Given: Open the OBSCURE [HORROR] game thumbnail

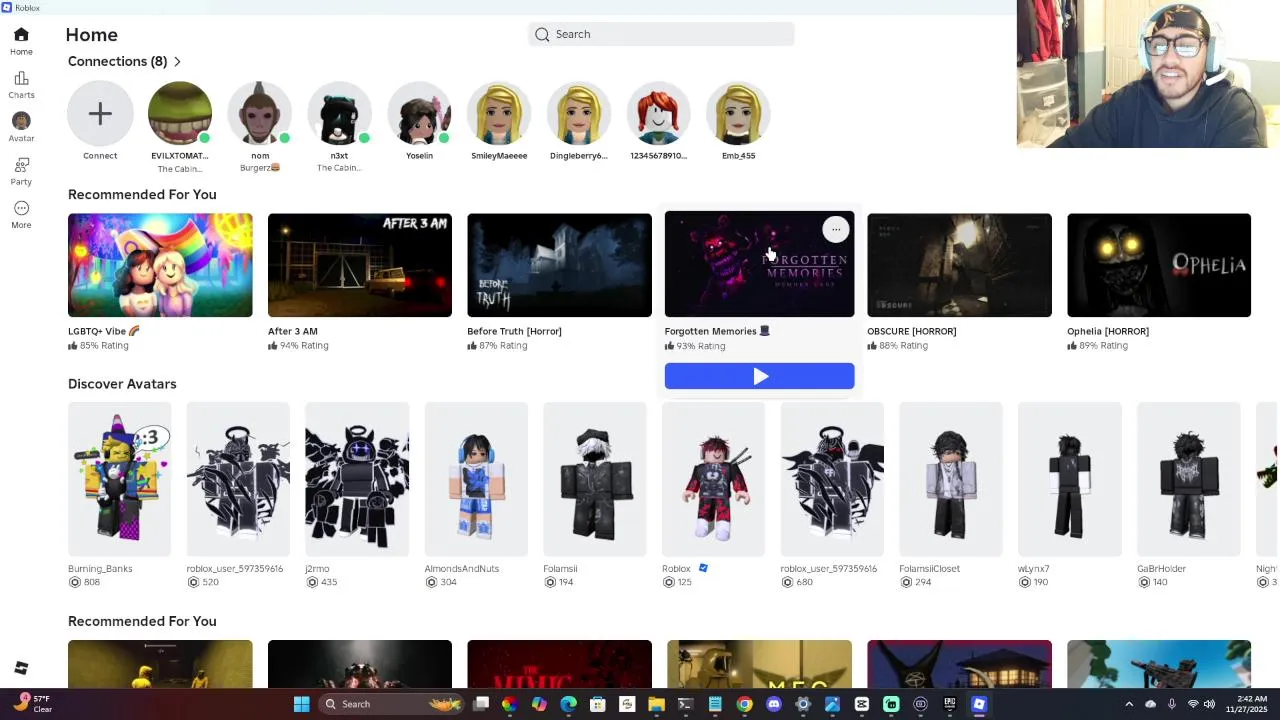Looking at the screenshot, I should tap(959, 265).
